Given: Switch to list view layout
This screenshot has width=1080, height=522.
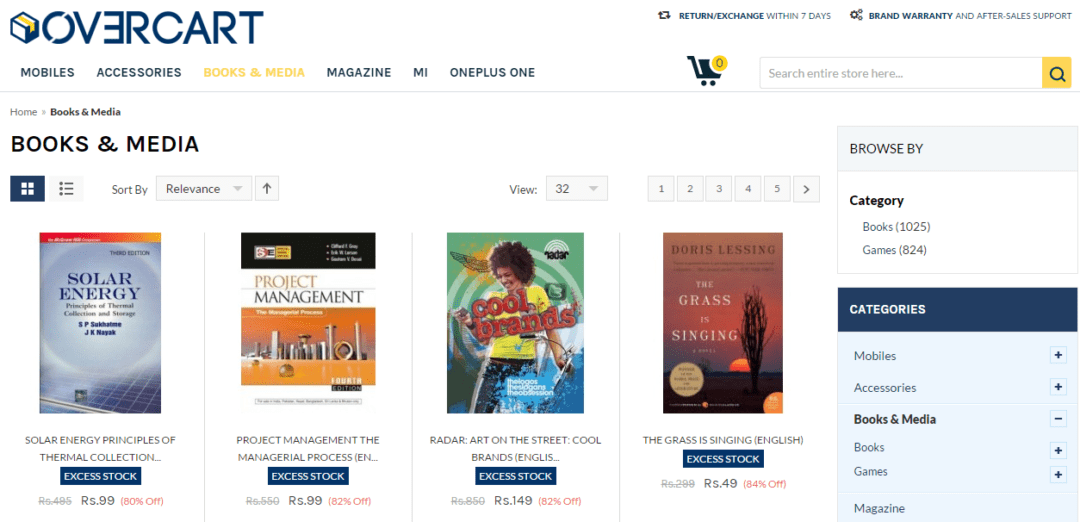Looking at the screenshot, I should [66, 189].
